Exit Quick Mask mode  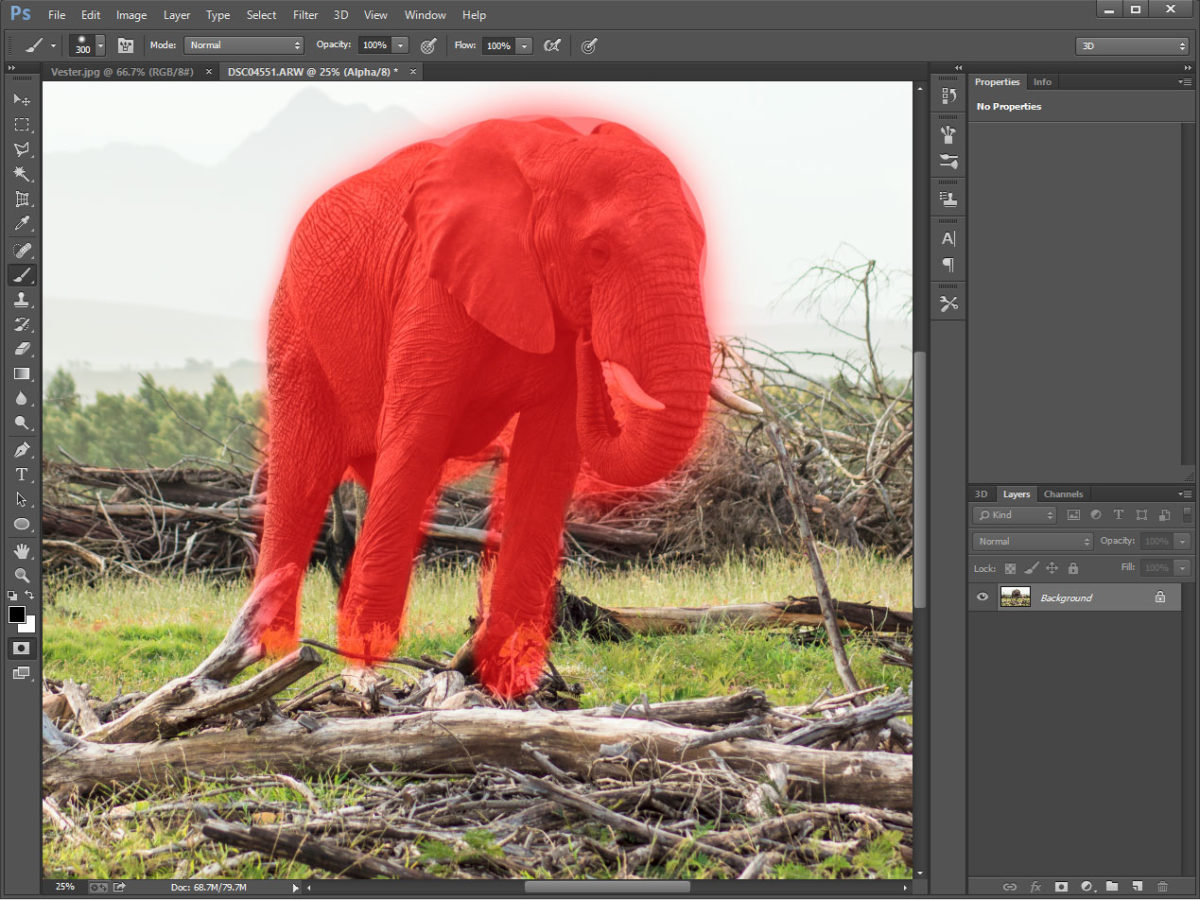tap(22, 648)
